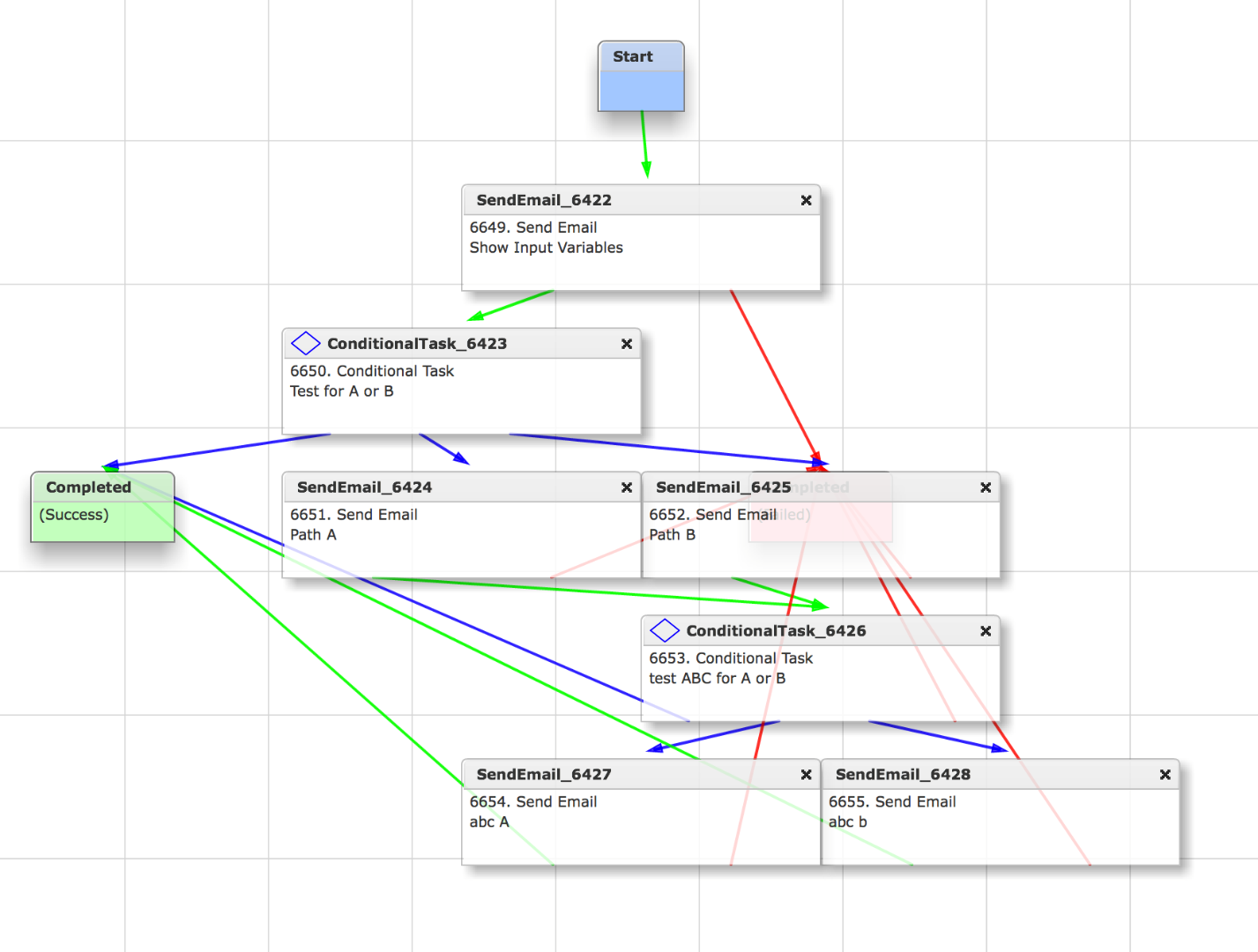
Task: Remove the SendEmail_6422 node using its X icon
Action: 806,200
